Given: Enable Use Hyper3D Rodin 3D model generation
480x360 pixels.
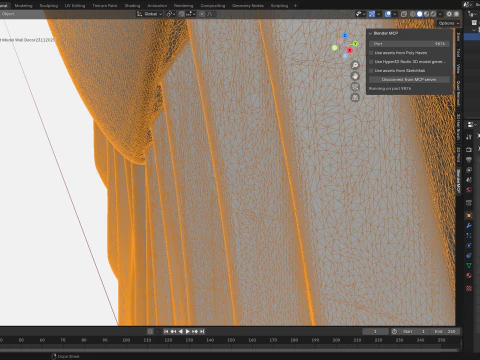Looking at the screenshot, I should click(x=371, y=62).
